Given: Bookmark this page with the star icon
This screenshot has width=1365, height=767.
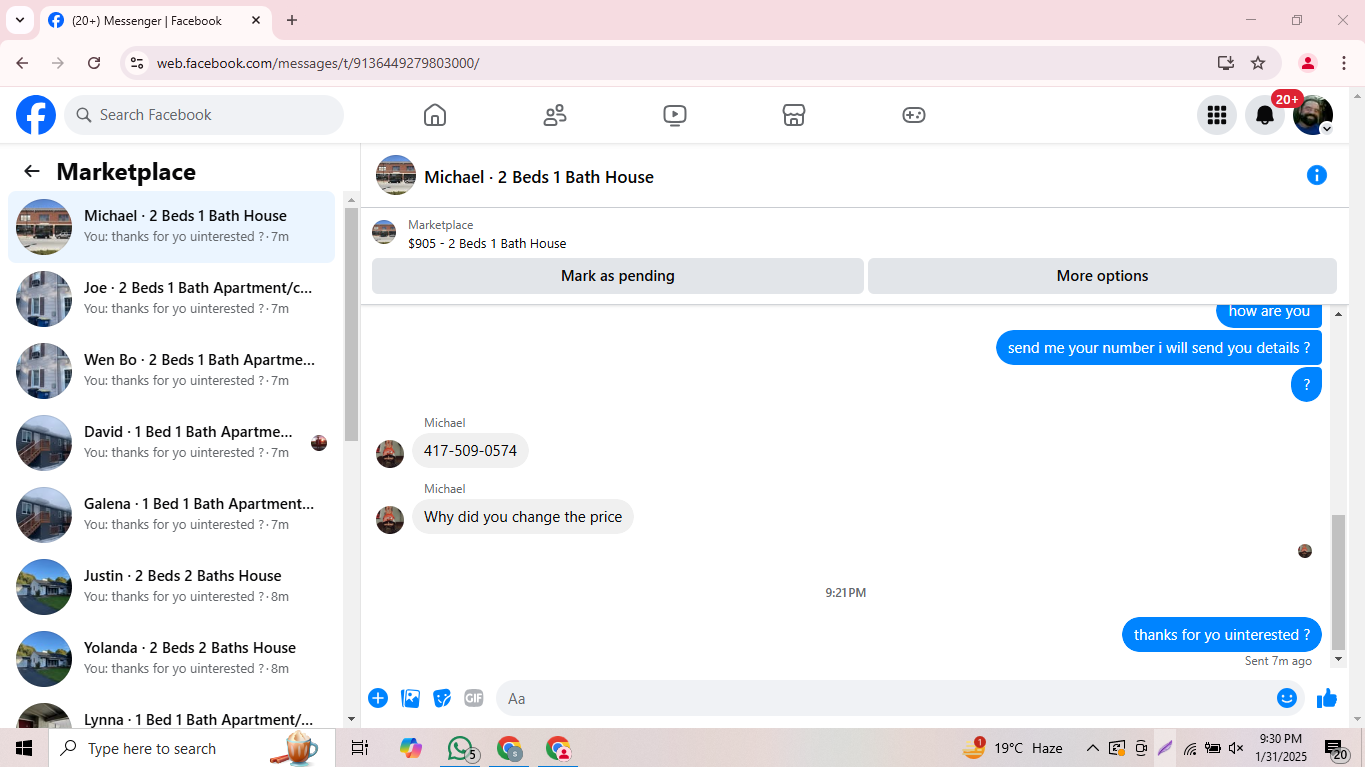Looking at the screenshot, I should tap(1258, 63).
